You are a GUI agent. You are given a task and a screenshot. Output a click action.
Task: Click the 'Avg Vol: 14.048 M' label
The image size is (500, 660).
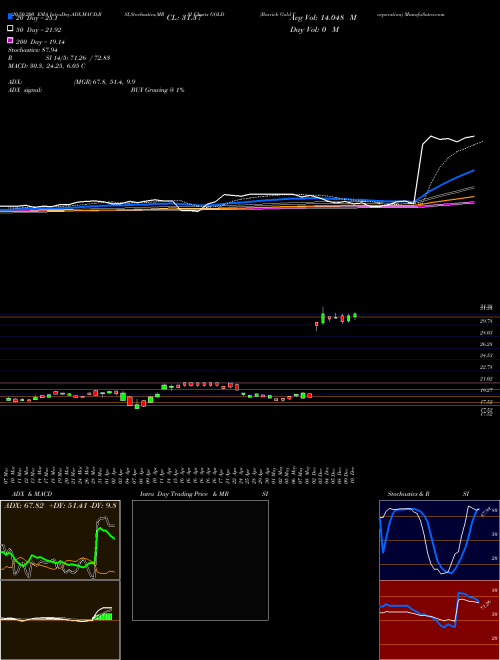coord(323,18)
